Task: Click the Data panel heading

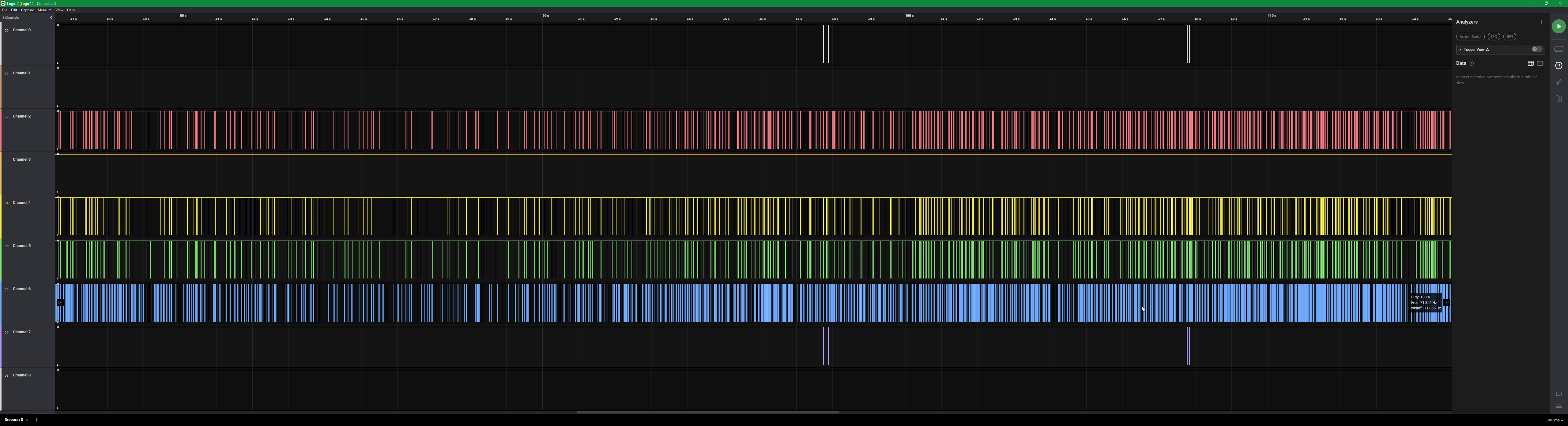Action: (x=1461, y=63)
